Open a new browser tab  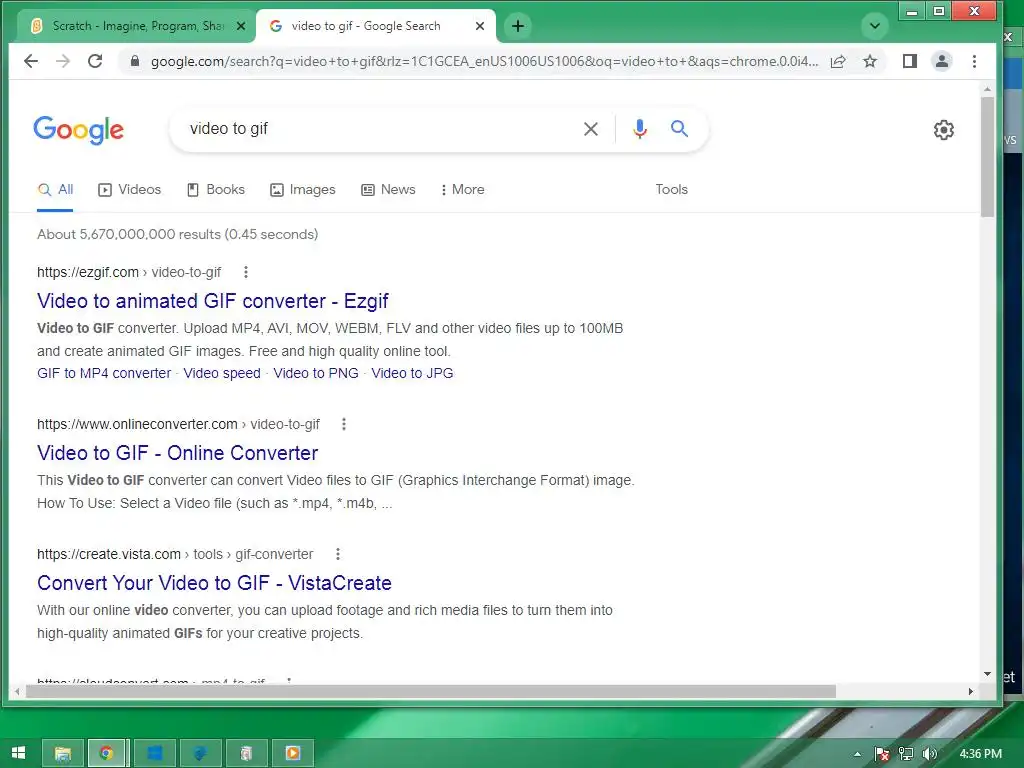(518, 26)
